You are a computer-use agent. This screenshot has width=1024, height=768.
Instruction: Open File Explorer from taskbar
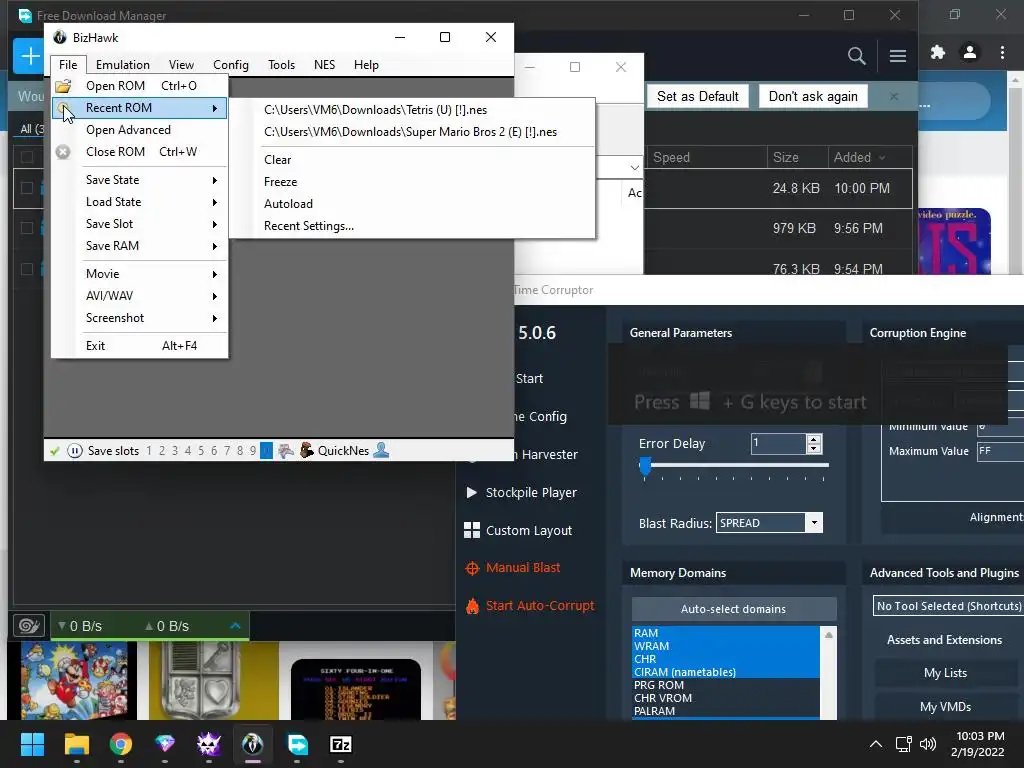(76, 744)
